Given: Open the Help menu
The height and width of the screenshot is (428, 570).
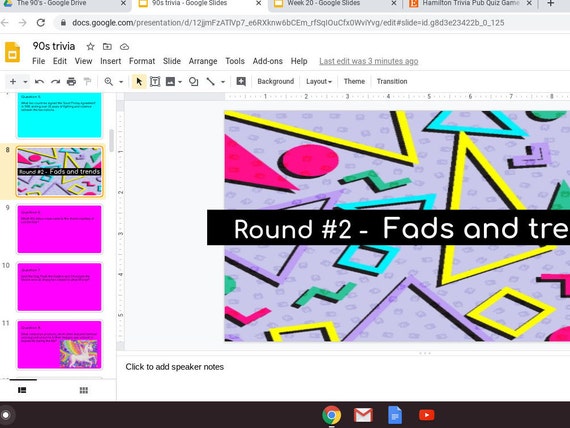Looking at the screenshot, I should point(299,61).
